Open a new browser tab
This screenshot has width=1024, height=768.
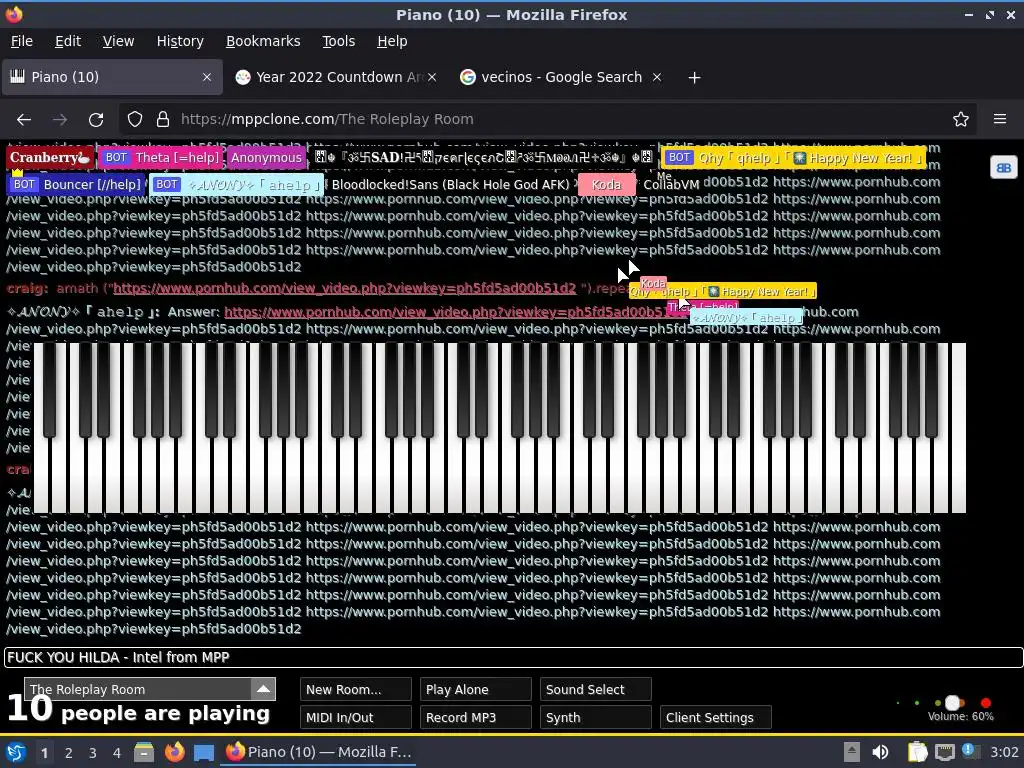[694, 78]
